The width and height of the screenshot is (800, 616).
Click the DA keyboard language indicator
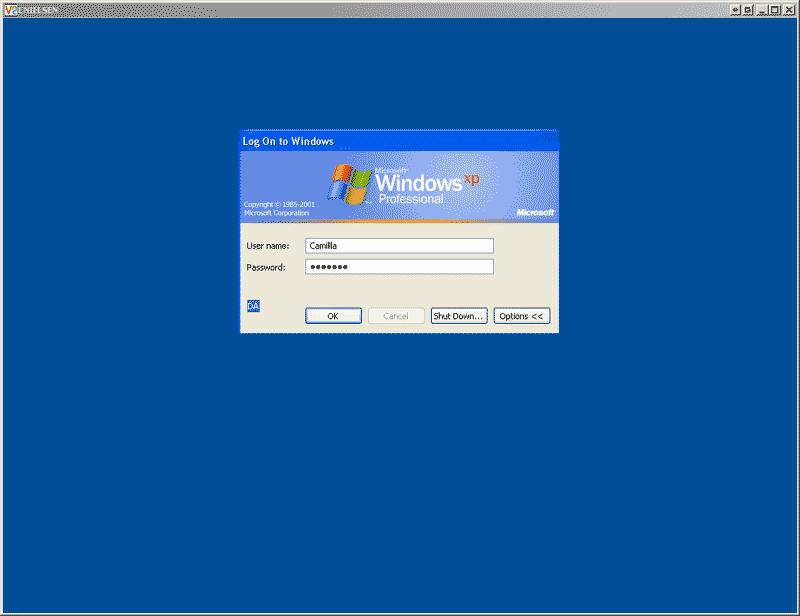pos(253,306)
